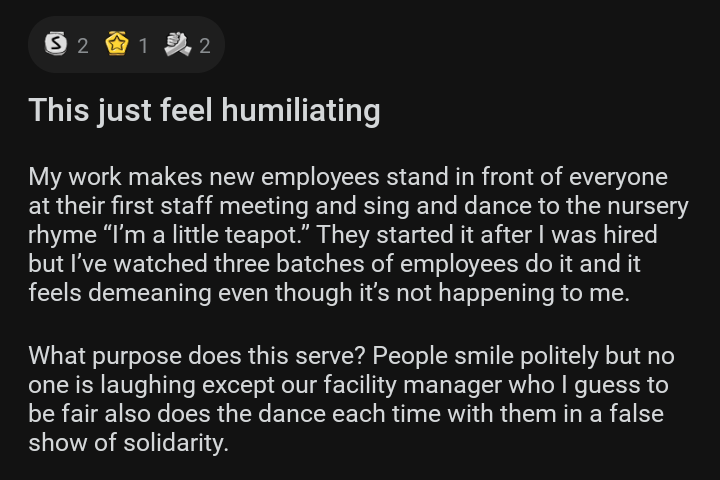Click the words "staff meeting" in first paragraph

tap(234, 206)
